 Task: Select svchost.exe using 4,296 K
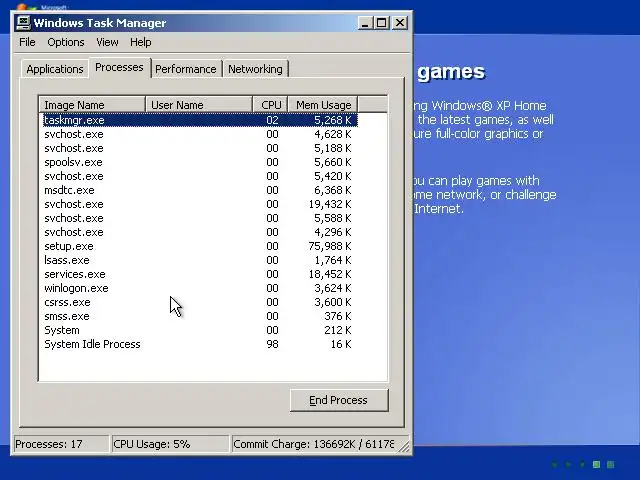point(200,232)
